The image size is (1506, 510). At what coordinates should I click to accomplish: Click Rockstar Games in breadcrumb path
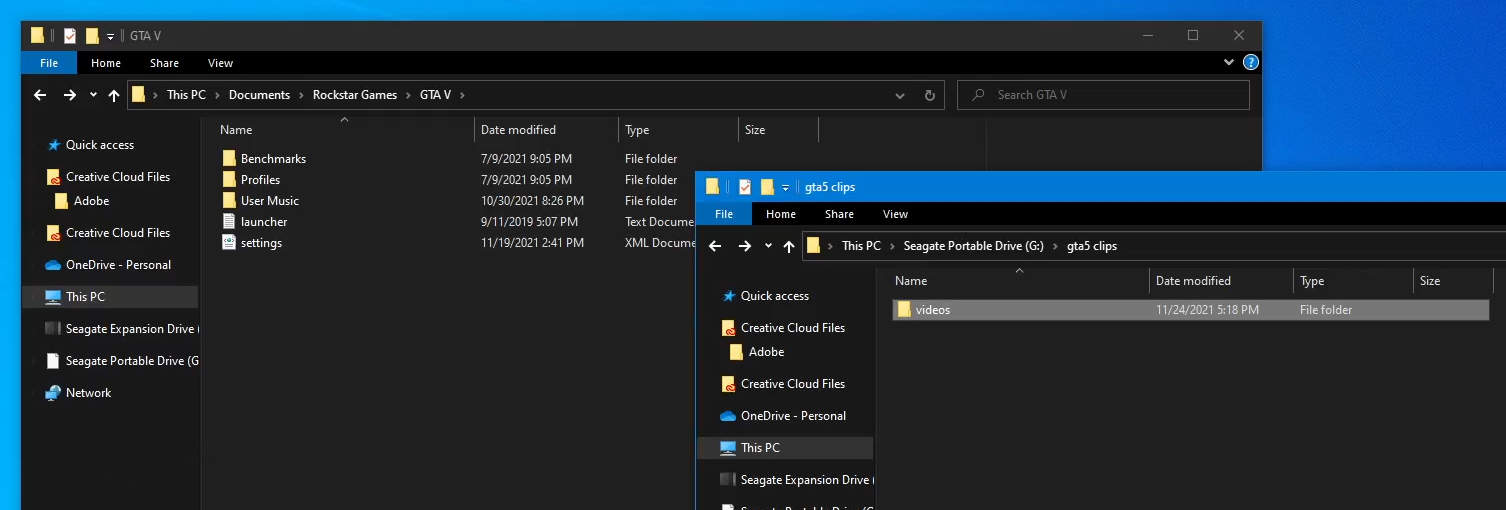[355, 95]
